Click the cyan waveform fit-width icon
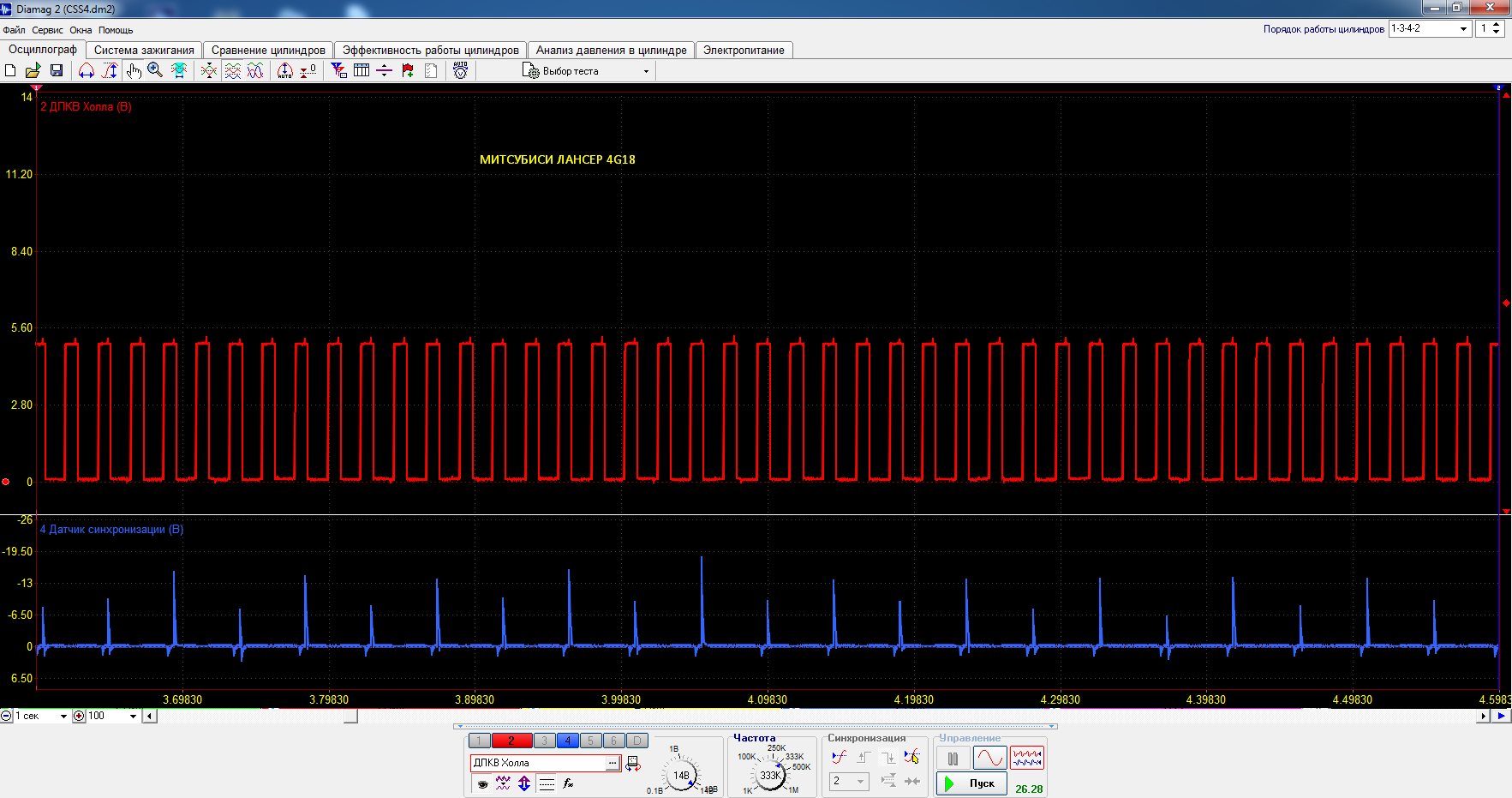Viewport: 1512px width, 798px height. pos(179,71)
